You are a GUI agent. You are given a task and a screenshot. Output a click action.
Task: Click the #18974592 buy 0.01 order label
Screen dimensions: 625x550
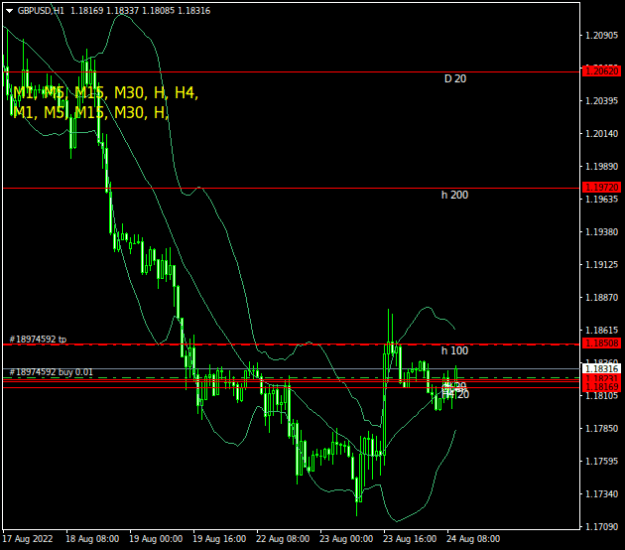(51, 372)
